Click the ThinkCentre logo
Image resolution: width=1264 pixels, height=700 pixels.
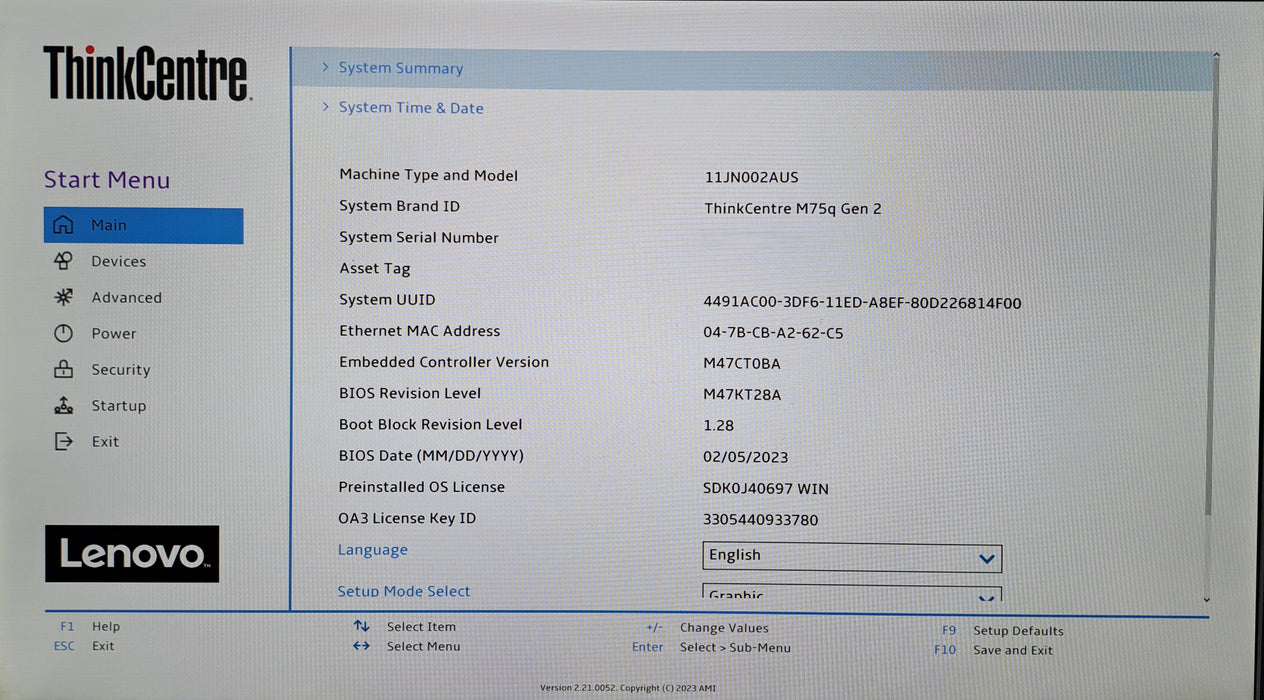[x=146, y=73]
